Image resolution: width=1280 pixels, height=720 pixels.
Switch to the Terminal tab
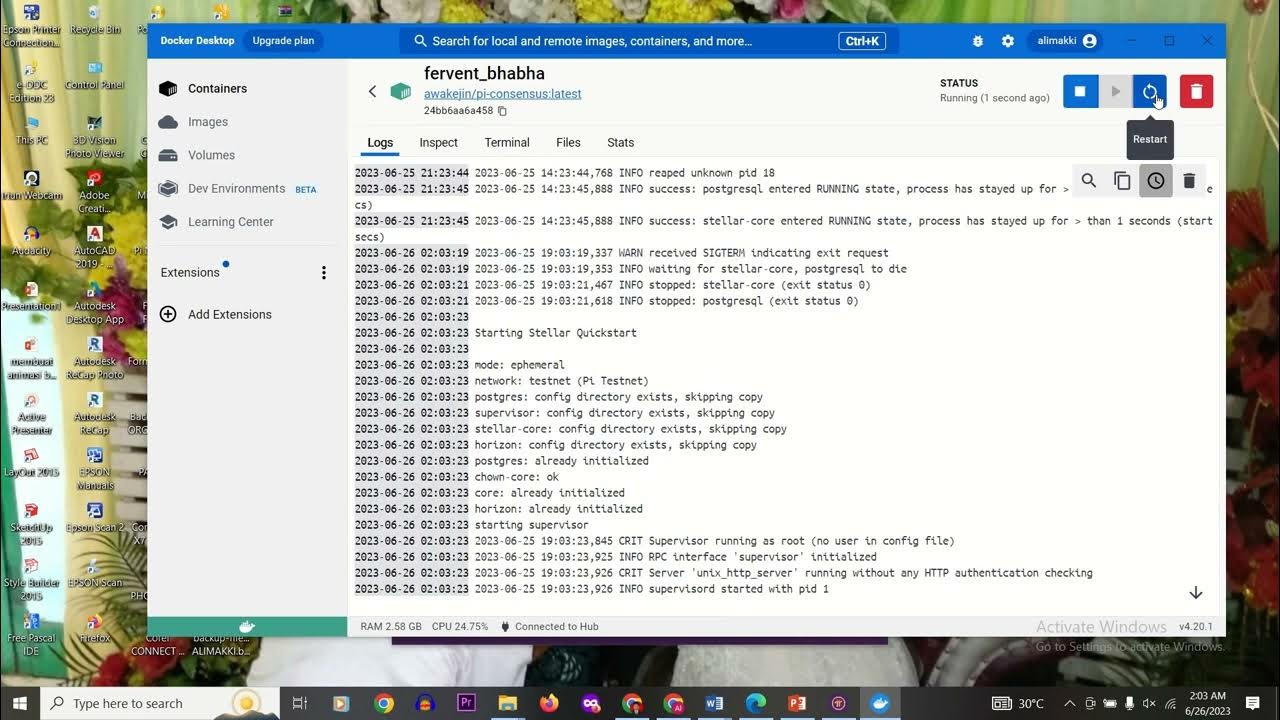[x=507, y=143]
